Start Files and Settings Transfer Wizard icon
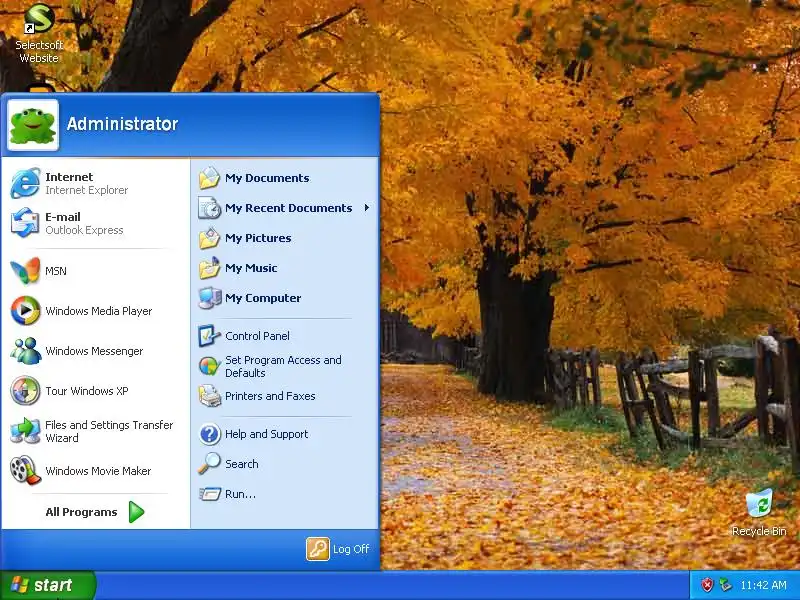This screenshot has width=800, height=600. (26, 431)
